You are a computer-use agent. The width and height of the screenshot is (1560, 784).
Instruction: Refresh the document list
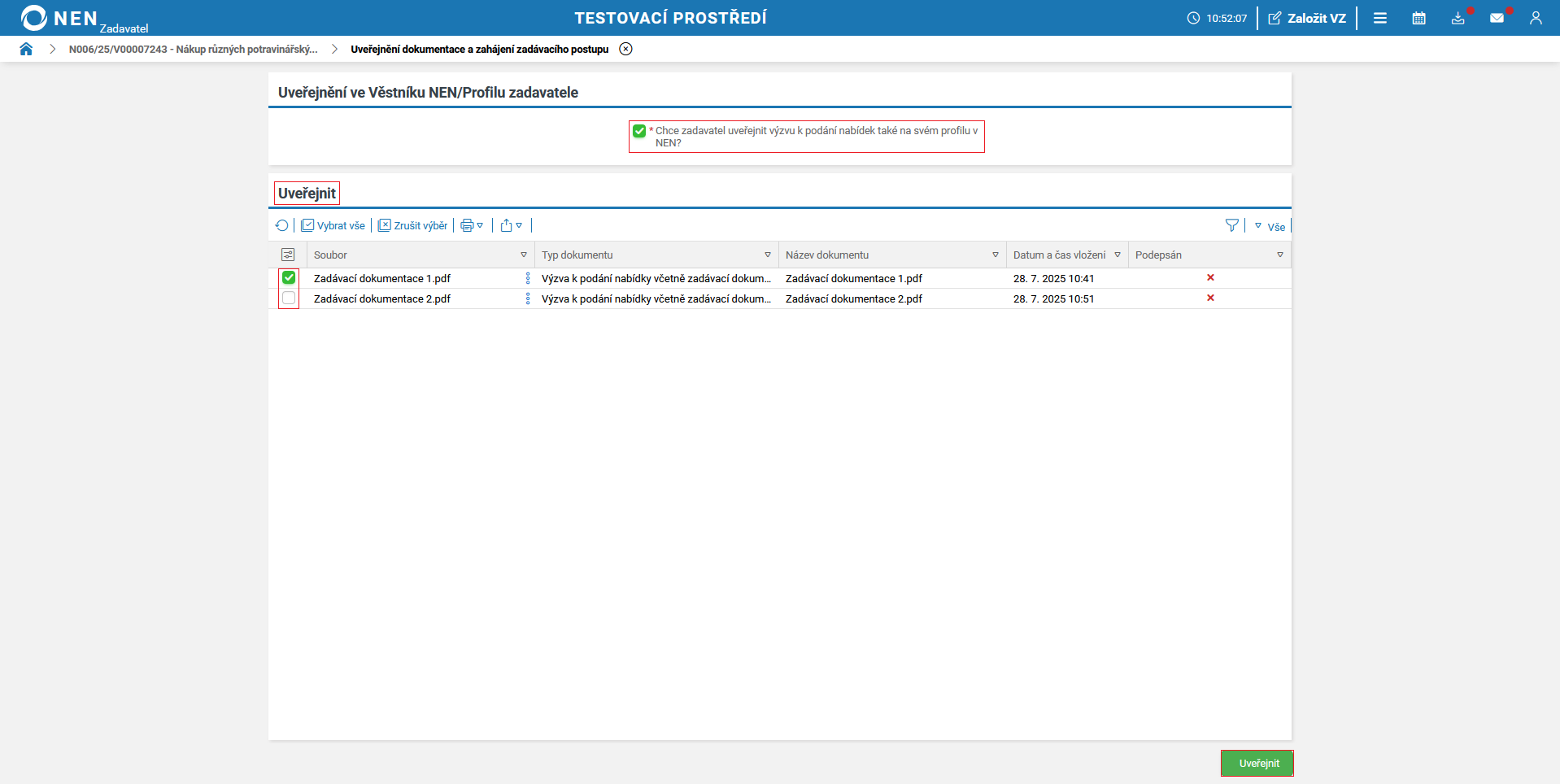pos(281,226)
